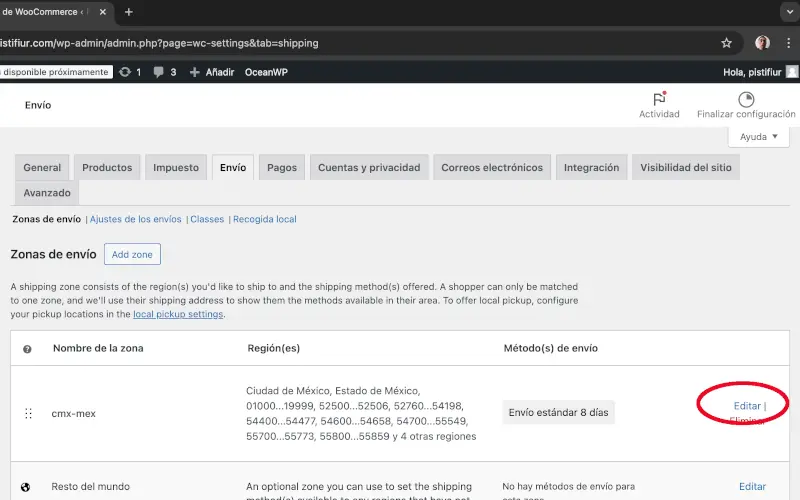This screenshot has width=800, height=500.
Task: Open the Actividad flag icon
Action: click(659, 98)
